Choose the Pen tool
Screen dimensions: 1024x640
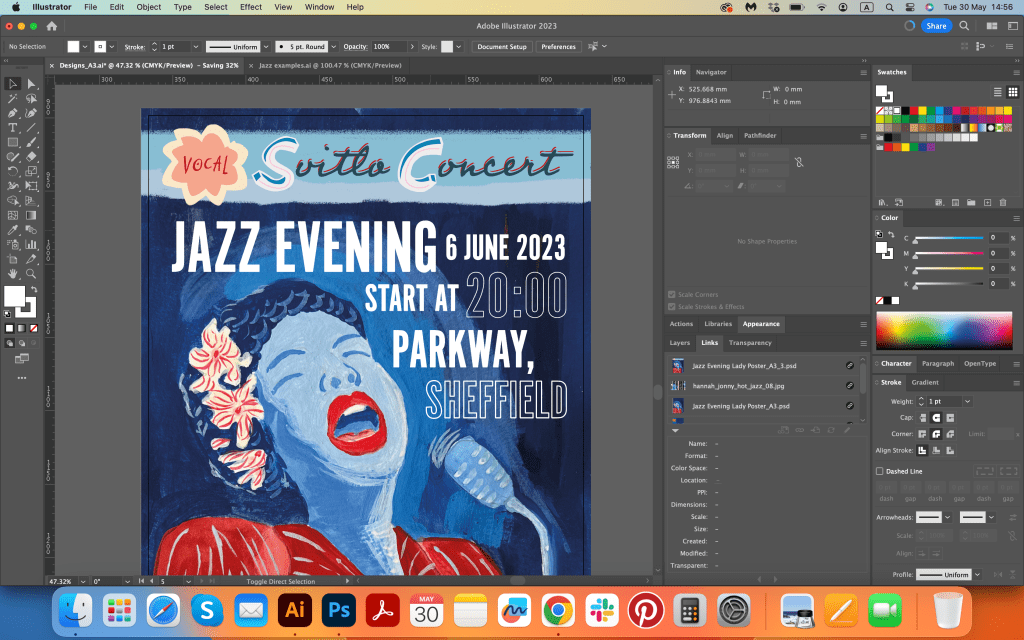pos(13,113)
